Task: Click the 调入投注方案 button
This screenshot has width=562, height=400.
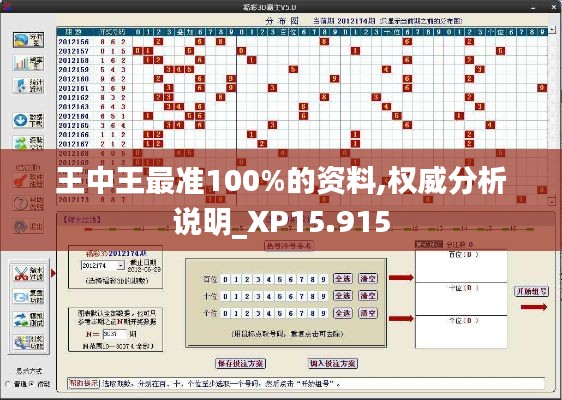Action: tap(333, 363)
